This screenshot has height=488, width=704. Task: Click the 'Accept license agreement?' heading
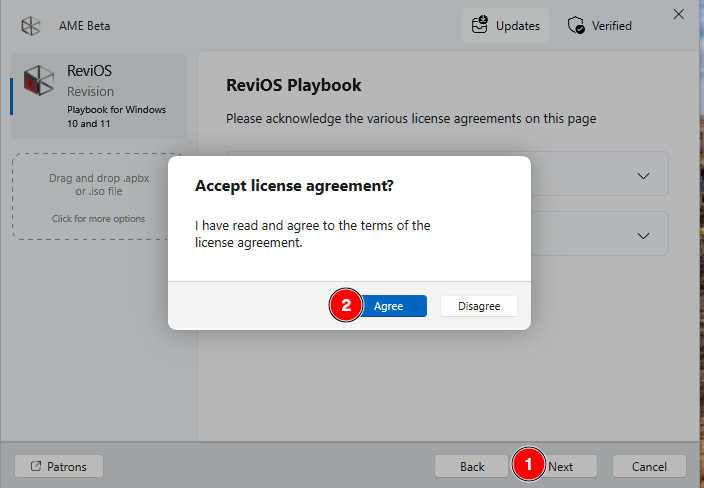tap(294, 186)
